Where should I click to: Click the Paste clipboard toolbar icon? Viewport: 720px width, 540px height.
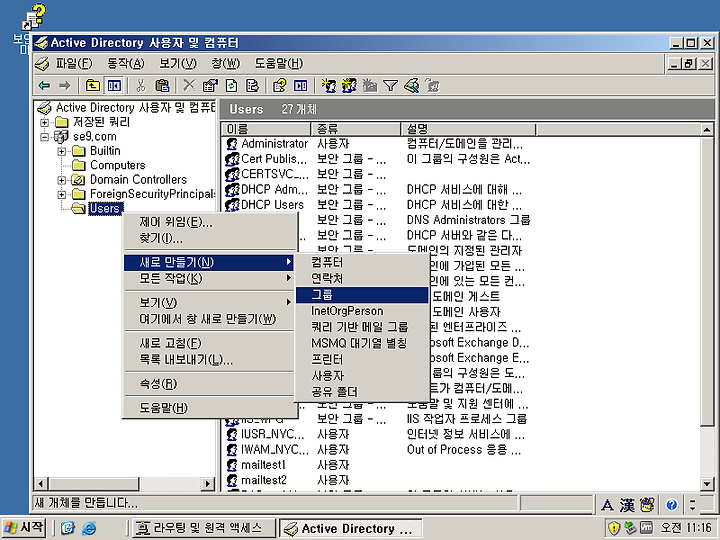tap(162, 85)
